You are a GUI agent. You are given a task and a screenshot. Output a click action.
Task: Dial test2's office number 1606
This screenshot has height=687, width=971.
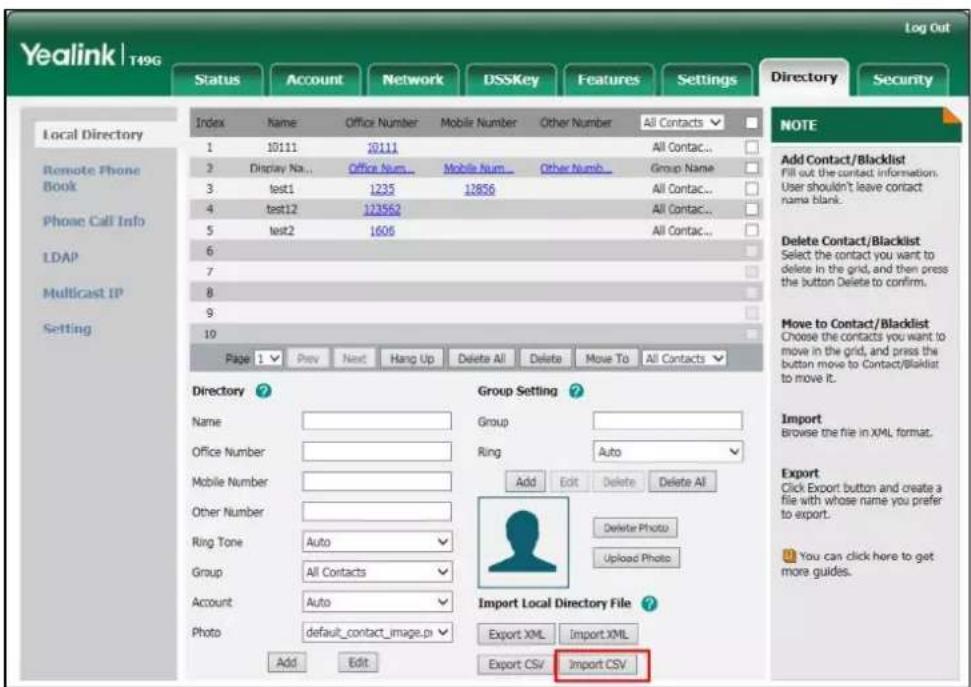(x=382, y=230)
